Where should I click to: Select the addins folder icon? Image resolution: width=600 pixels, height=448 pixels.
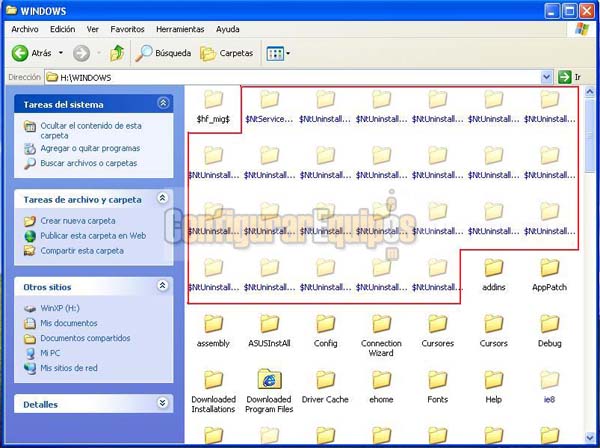coord(494,267)
